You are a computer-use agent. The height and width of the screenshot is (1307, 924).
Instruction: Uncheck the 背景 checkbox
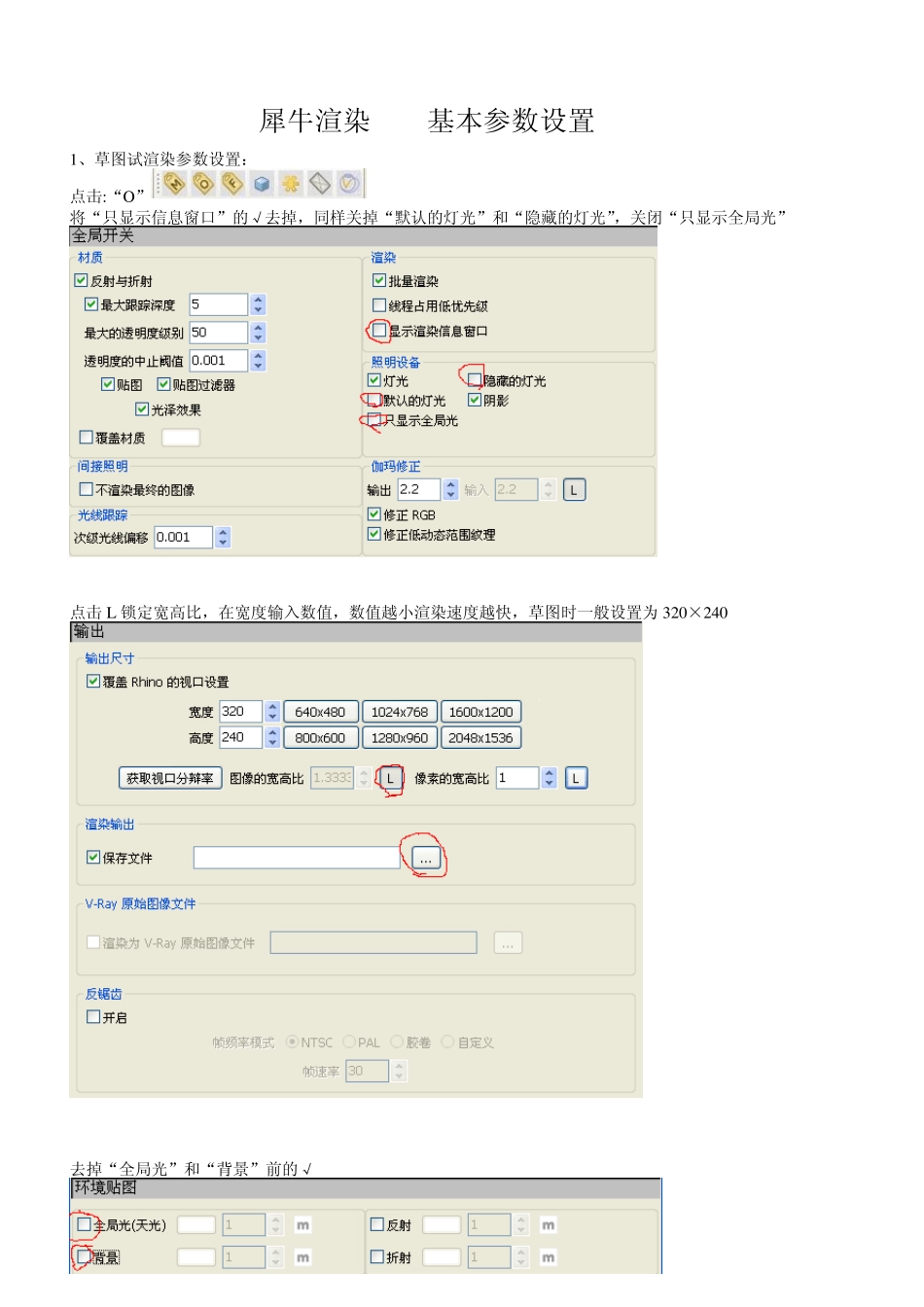[x=84, y=1256]
